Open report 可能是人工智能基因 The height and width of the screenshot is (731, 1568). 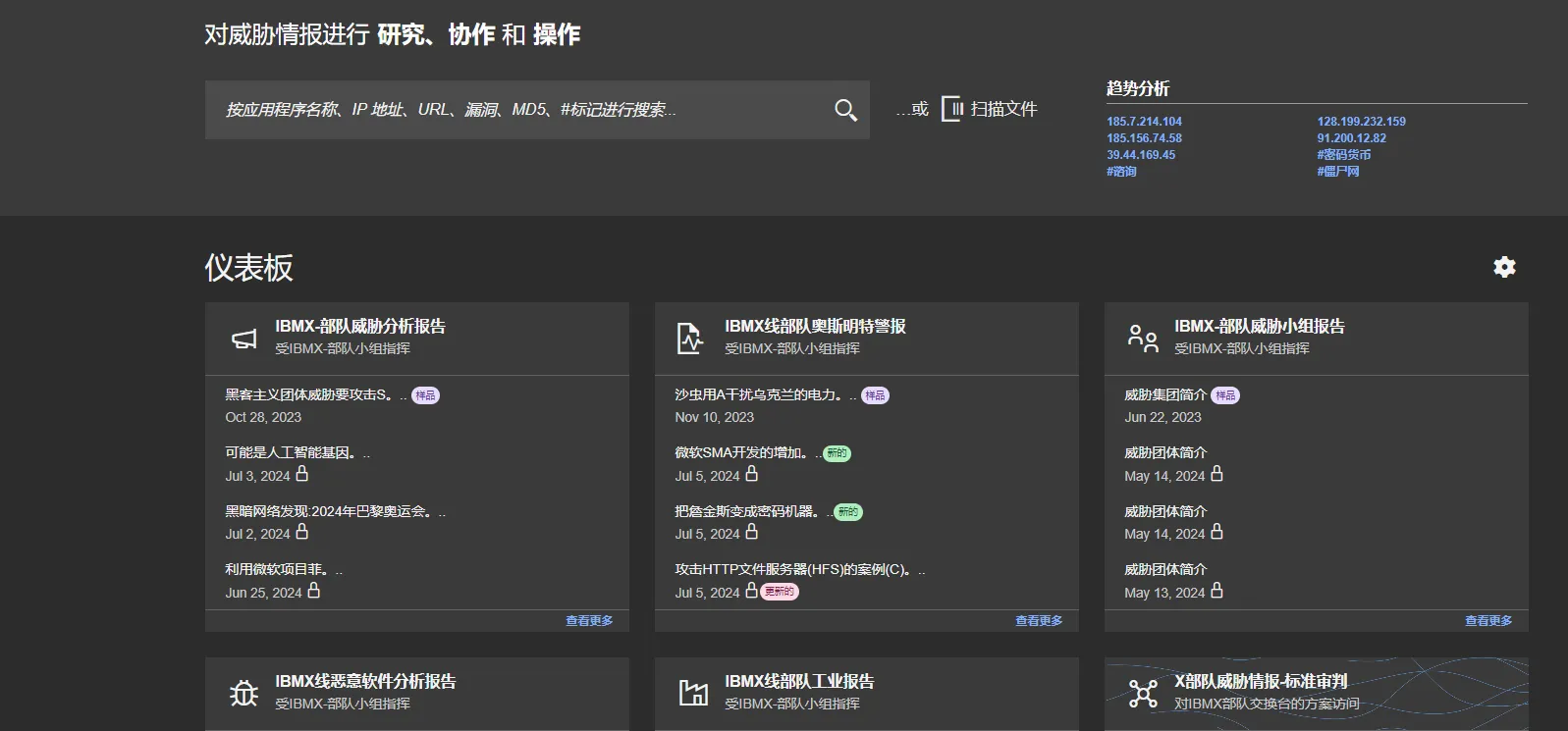[x=297, y=452]
